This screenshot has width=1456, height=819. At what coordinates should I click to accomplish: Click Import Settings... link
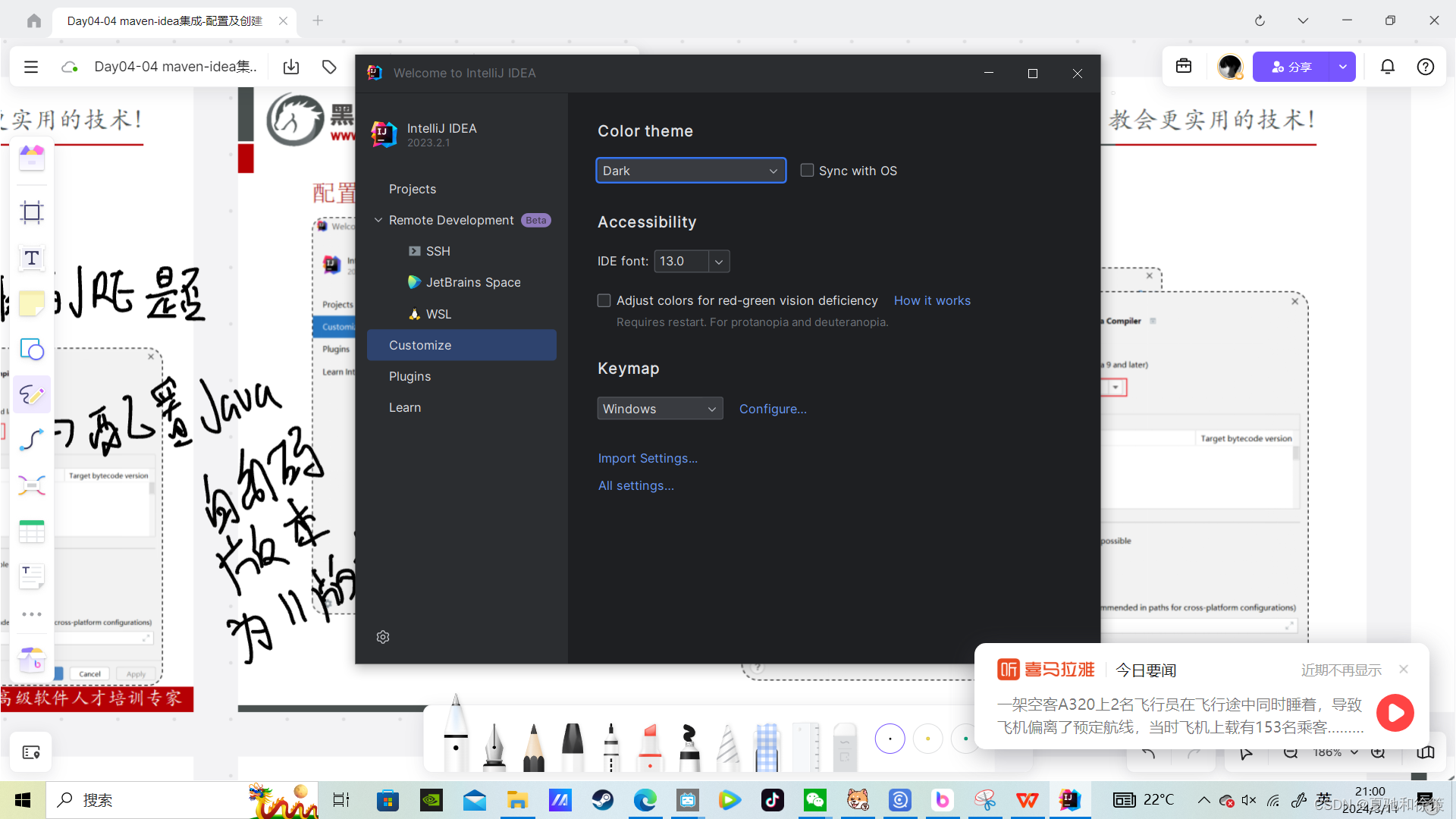648,458
